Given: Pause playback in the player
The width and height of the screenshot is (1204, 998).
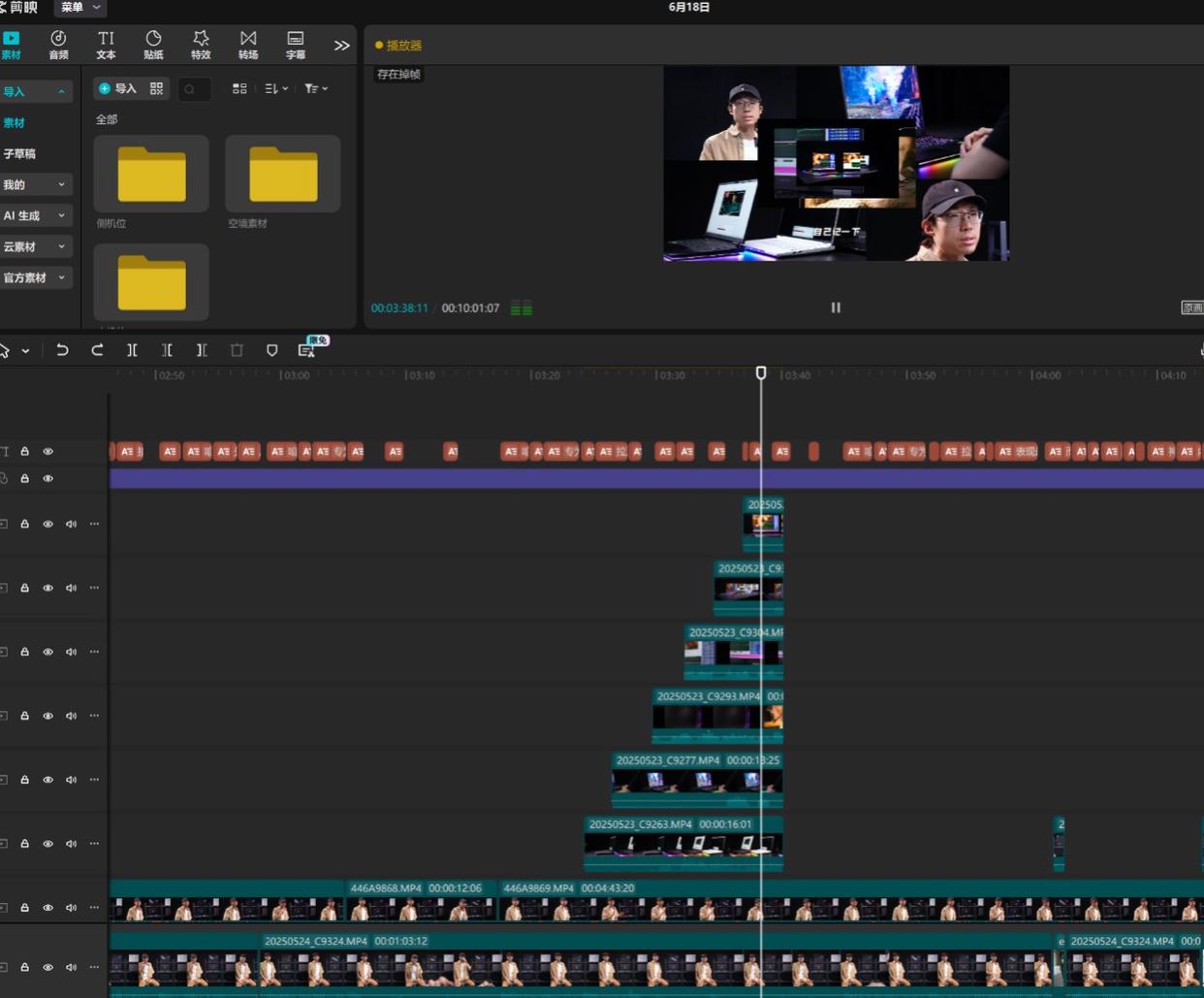Looking at the screenshot, I should [x=836, y=307].
